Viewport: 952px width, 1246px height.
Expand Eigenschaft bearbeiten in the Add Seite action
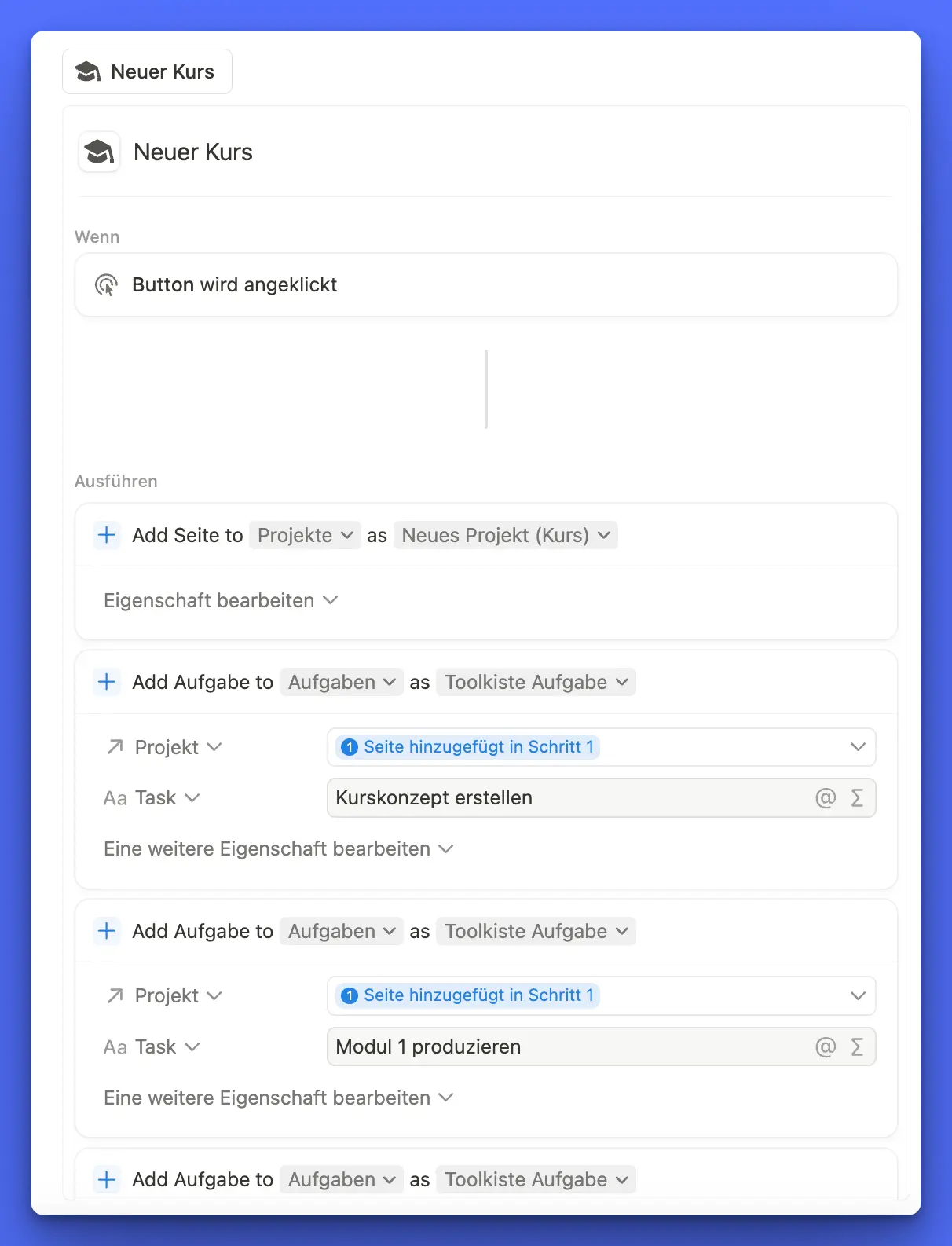(x=221, y=601)
